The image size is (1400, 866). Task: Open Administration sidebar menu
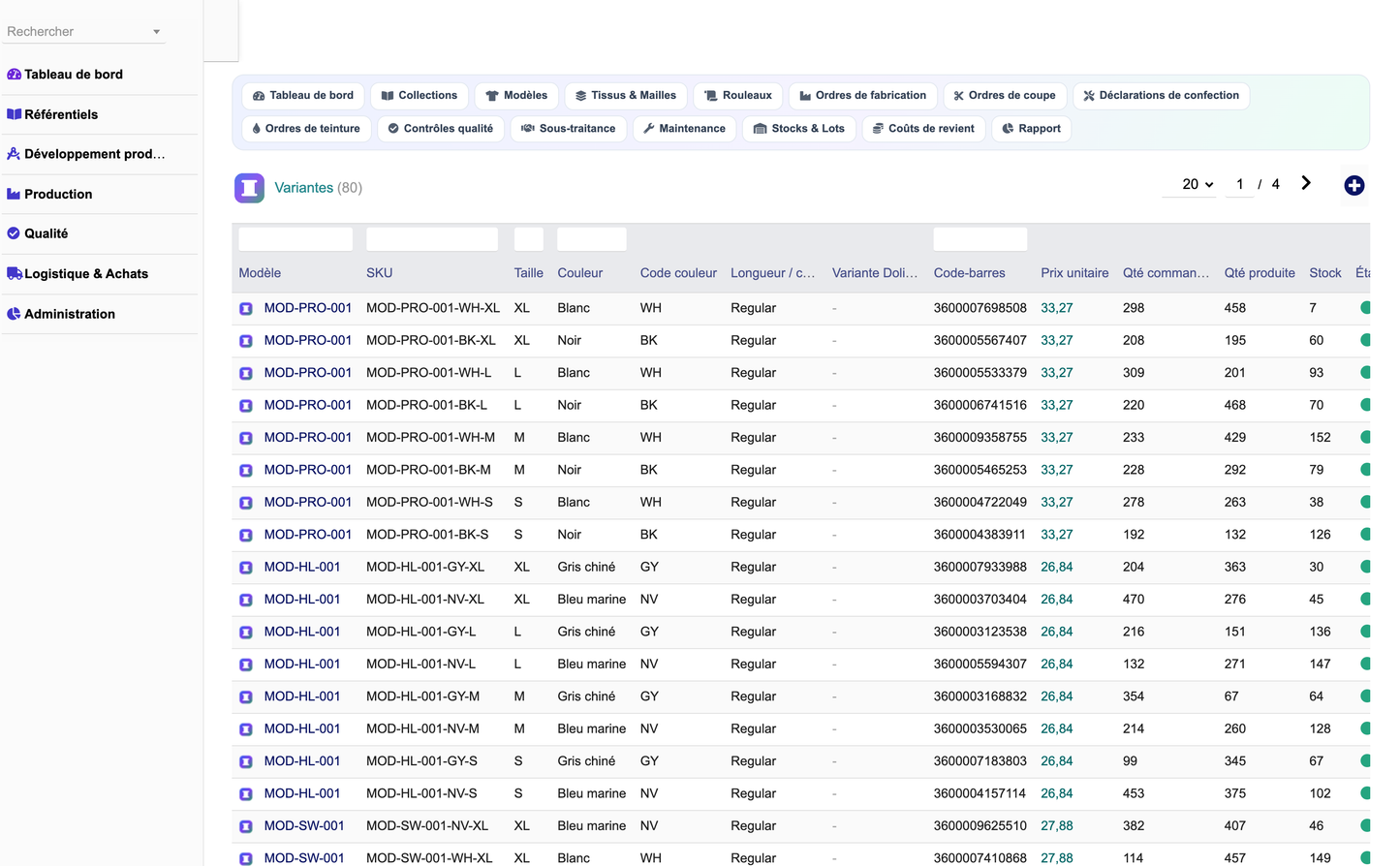61,314
